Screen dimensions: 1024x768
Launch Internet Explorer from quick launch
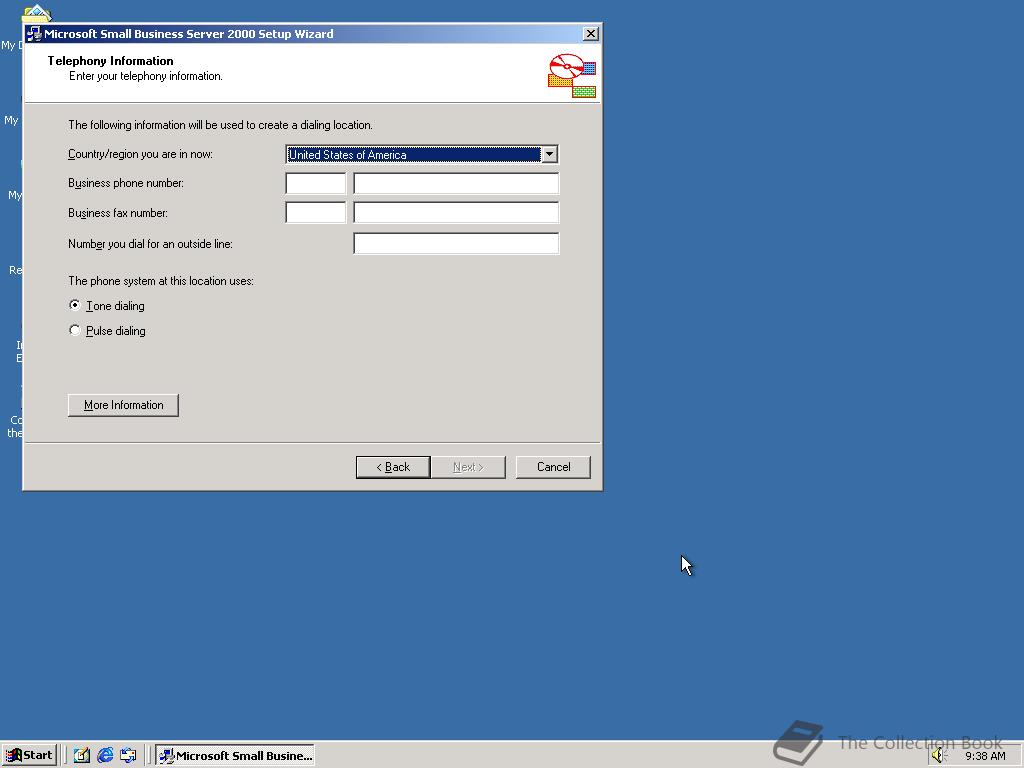[105, 756]
